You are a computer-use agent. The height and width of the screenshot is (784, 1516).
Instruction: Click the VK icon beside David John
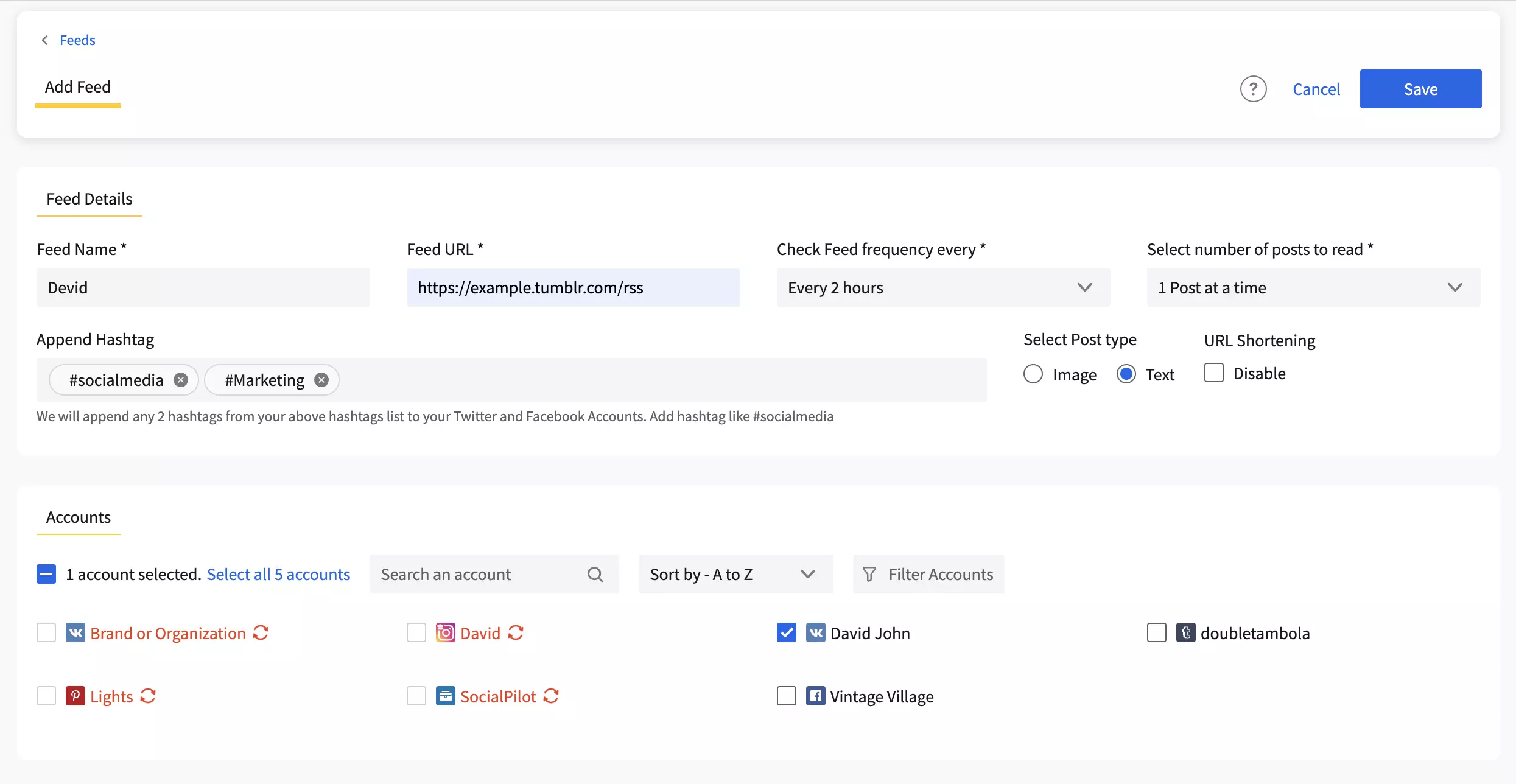click(x=816, y=632)
